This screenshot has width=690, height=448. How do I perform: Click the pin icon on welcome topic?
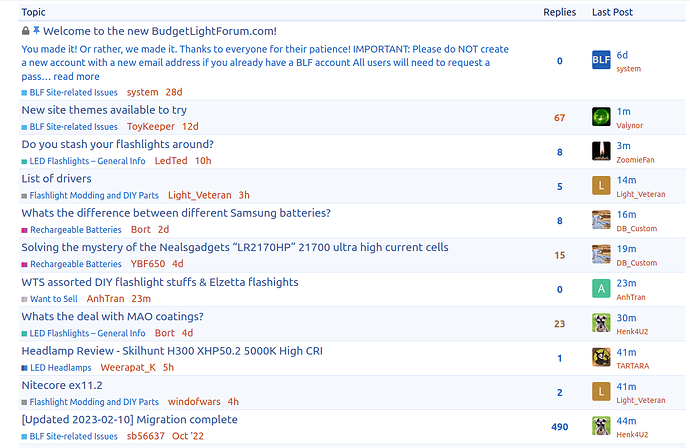tap(37, 31)
